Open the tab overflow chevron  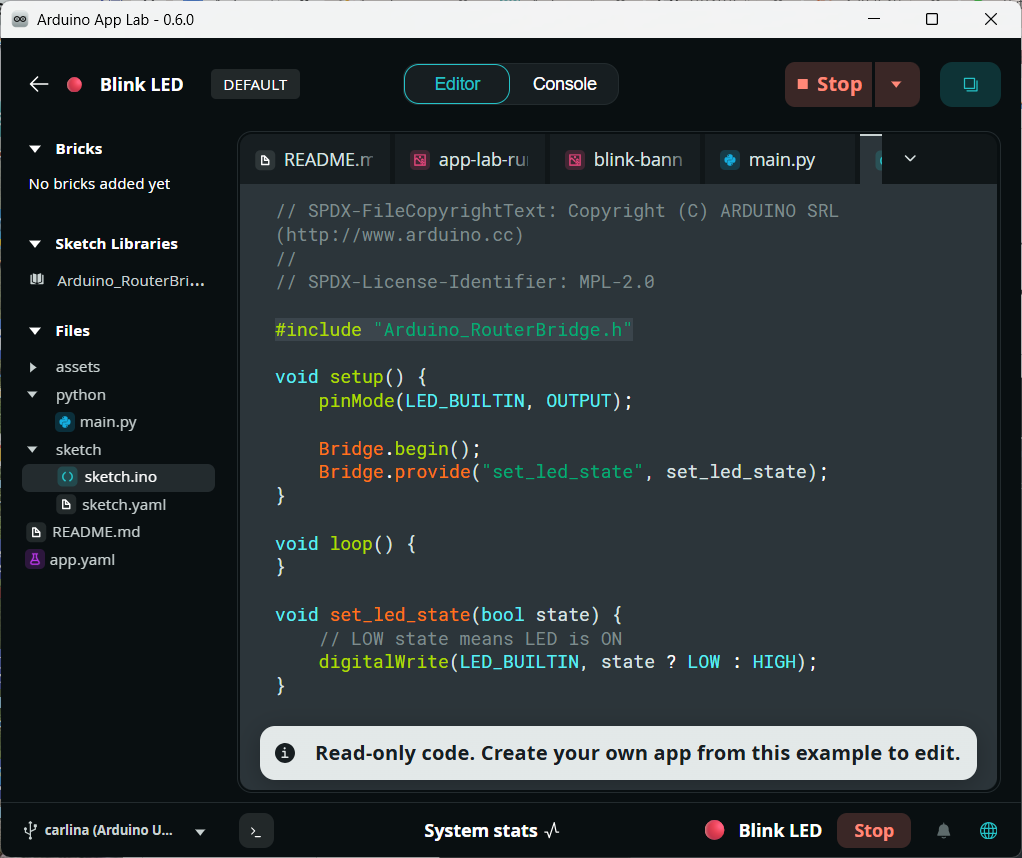[910, 159]
